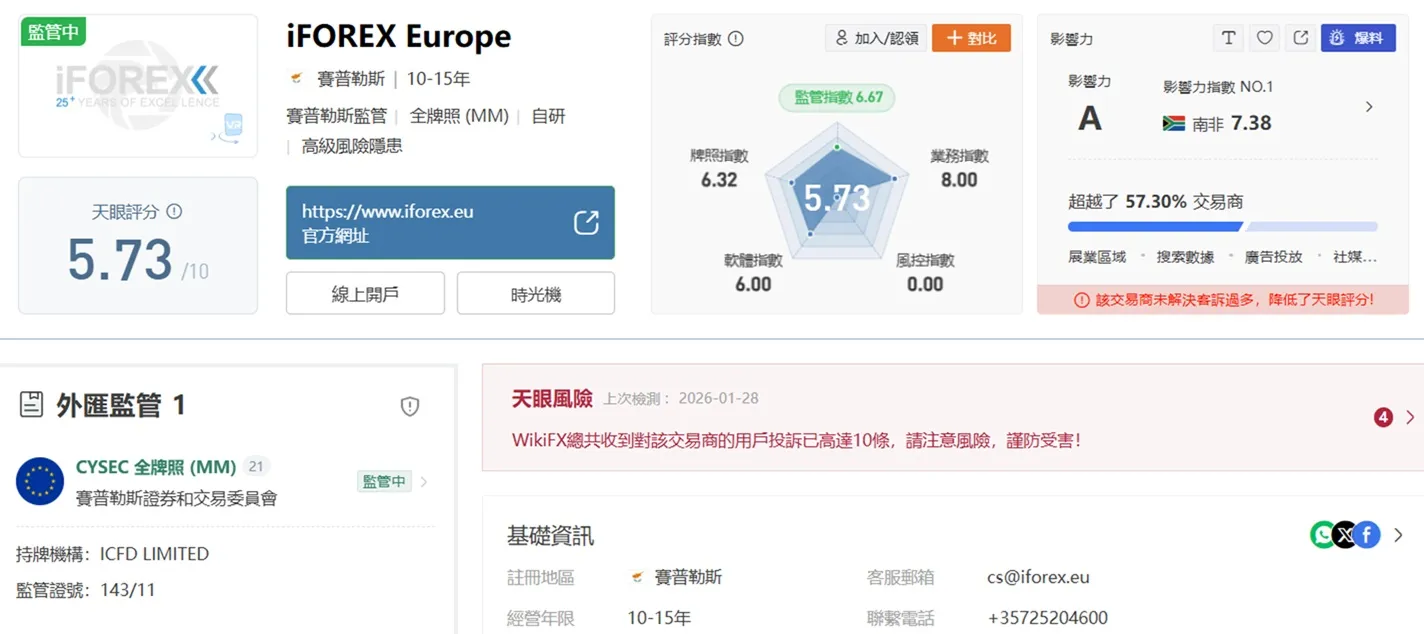This screenshot has height=634, width=1424.
Task: Expand the 基礎資訊 chevron
Action: (x=1399, y=535)
